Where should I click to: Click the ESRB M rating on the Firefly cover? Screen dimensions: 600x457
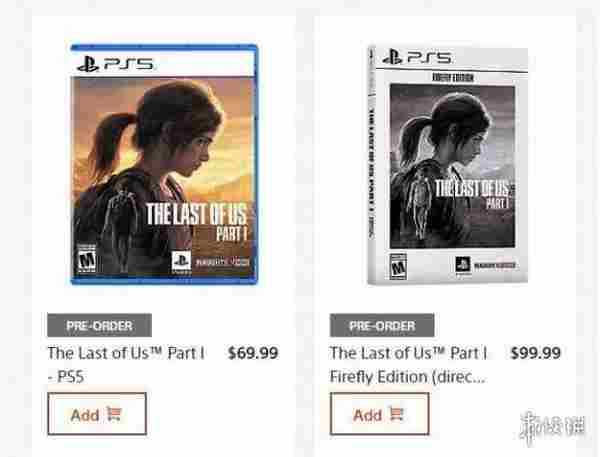399,269
